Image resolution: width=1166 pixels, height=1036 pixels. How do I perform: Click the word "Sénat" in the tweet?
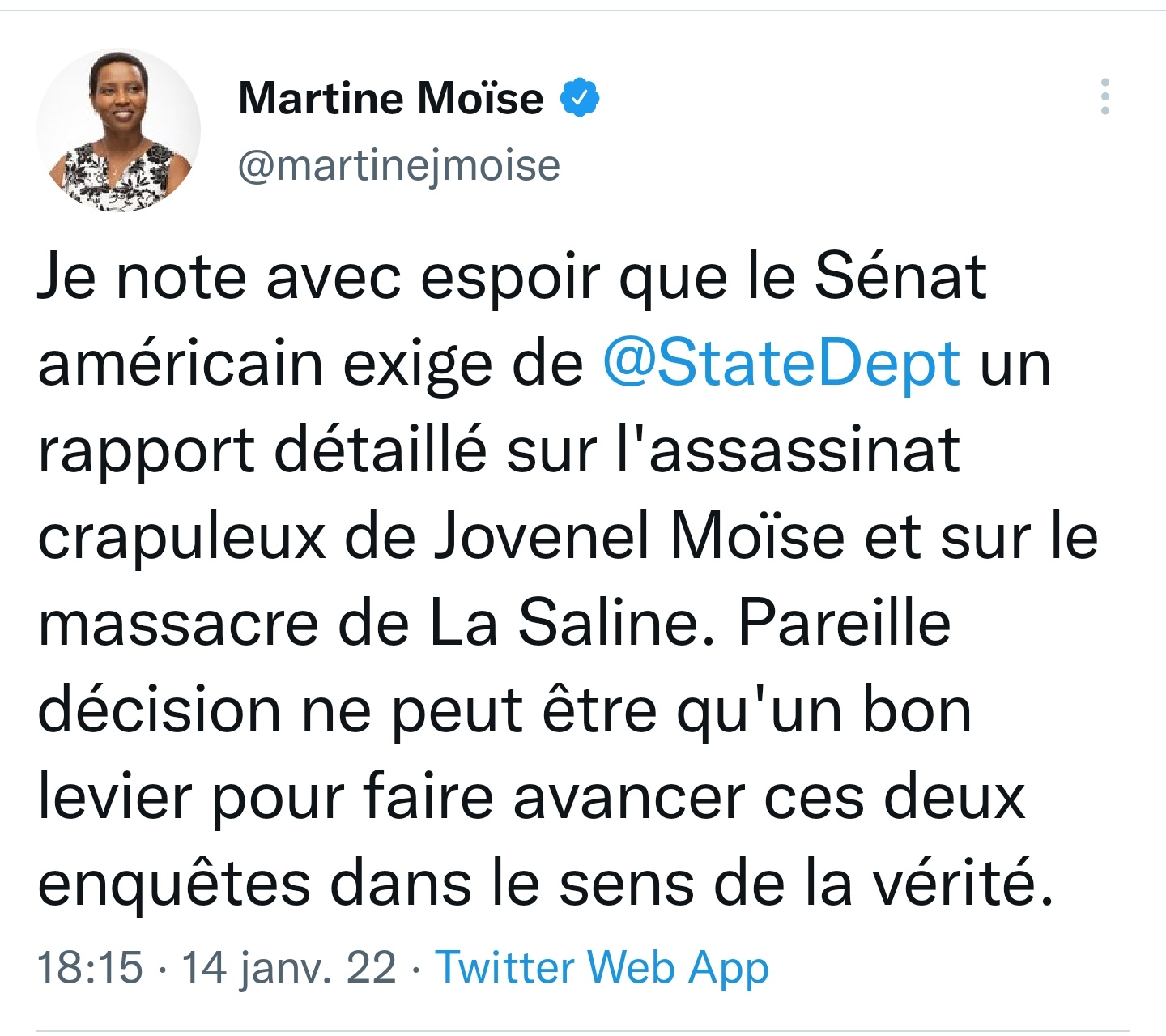point(900,277)
